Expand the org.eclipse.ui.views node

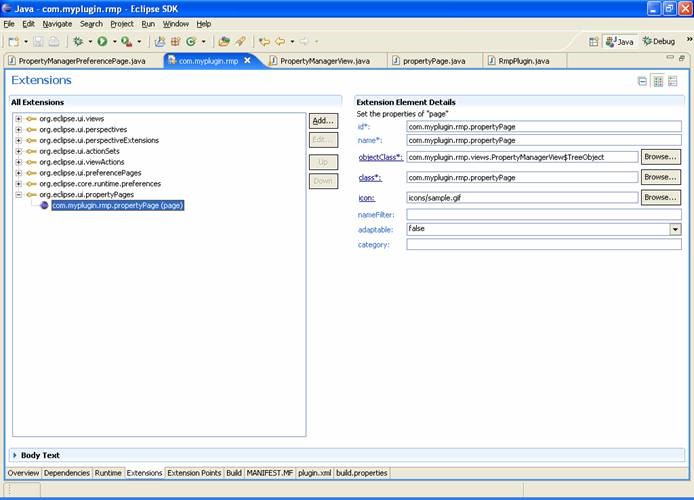click(x=19, y=119)
